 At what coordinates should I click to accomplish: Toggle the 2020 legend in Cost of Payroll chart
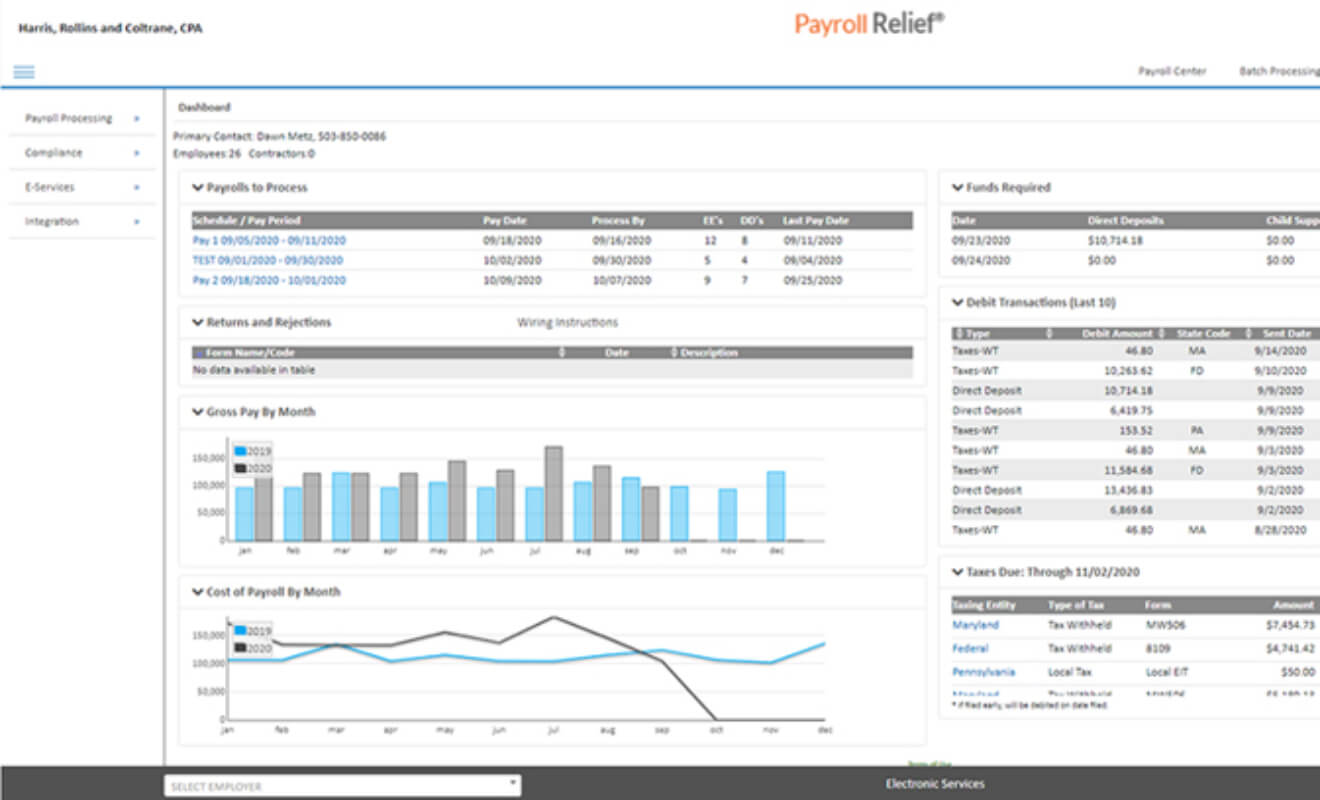tap(252, 647)
